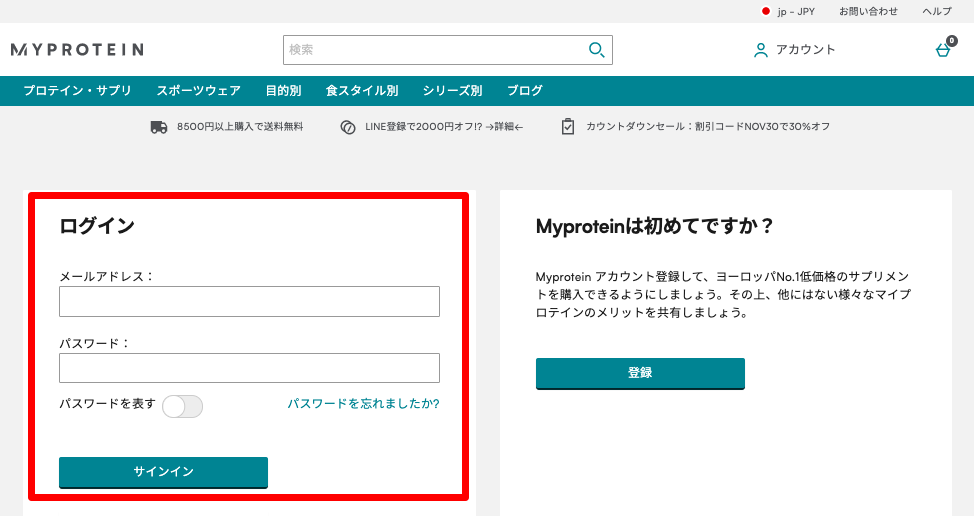This screenshot has height=516, width=974.
Task: Open the カウントダウンセール NOV30 promo
Action: [708, 127]
